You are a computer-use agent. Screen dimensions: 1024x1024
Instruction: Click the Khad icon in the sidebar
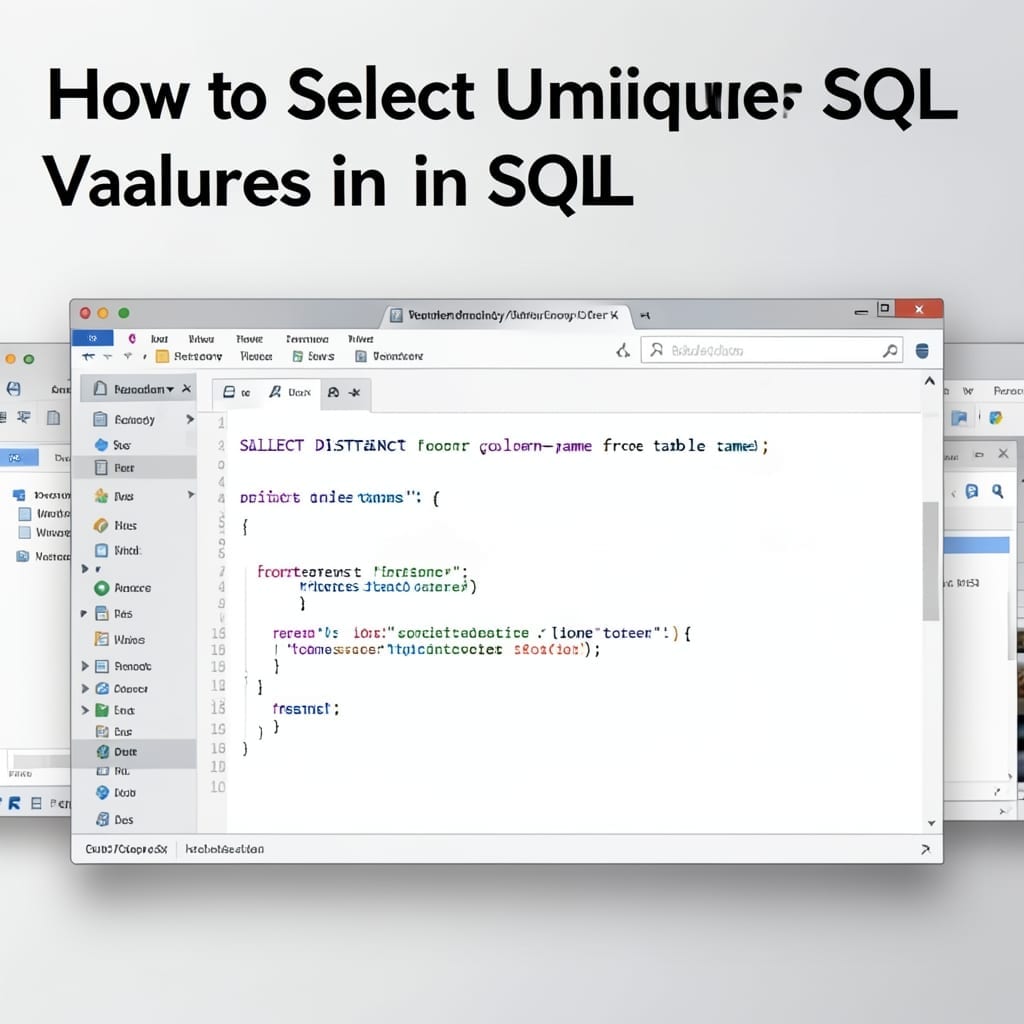coord(101,550)
